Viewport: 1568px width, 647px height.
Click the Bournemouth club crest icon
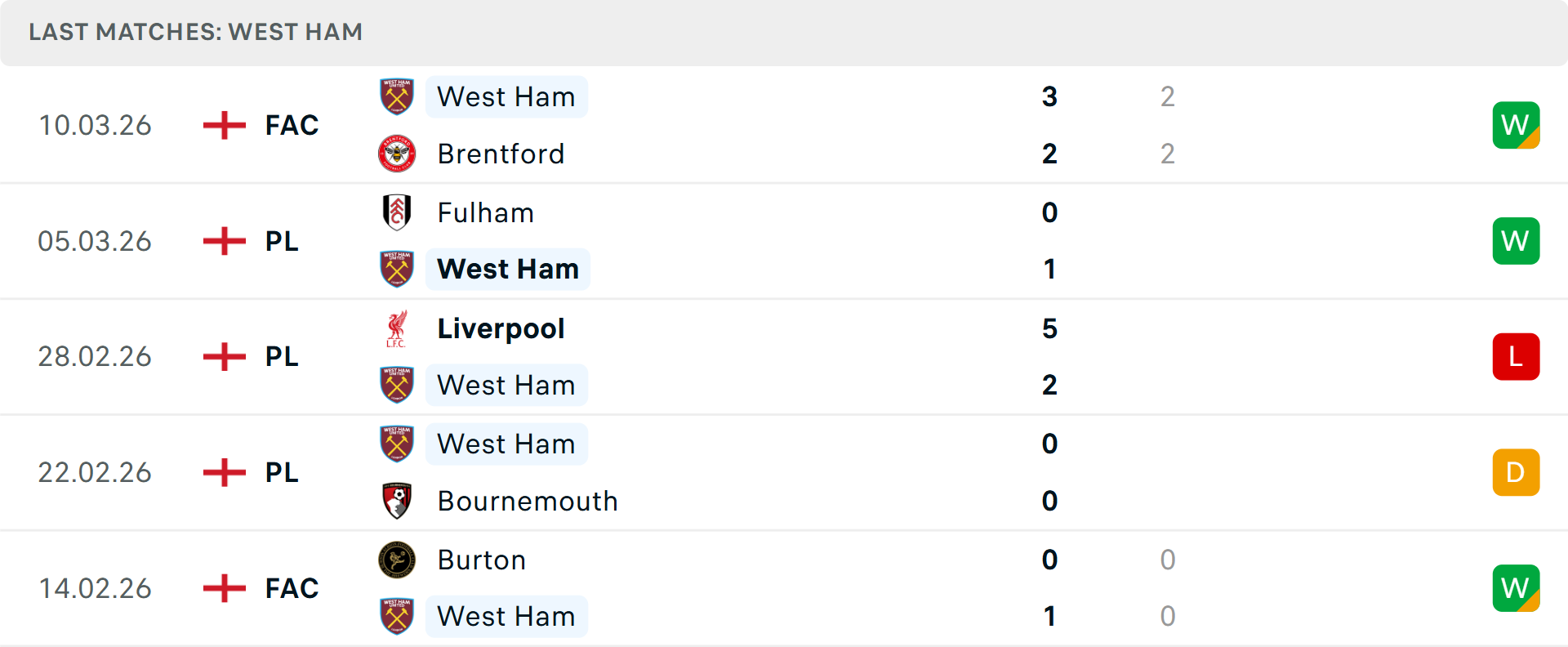coord(397,501)
